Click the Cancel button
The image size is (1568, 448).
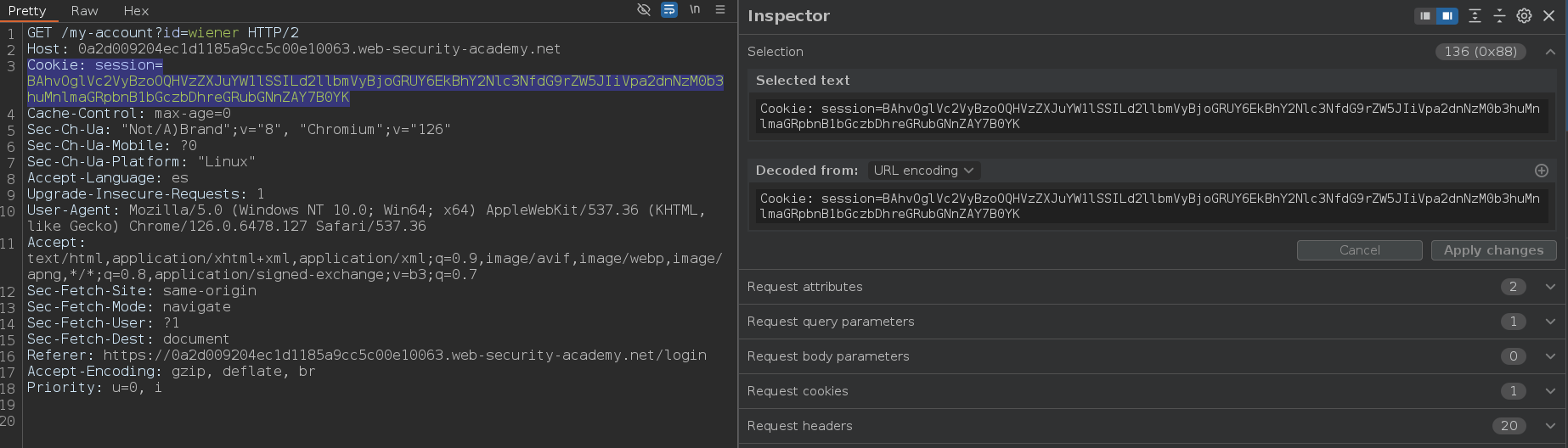(x=1360, y=250)
